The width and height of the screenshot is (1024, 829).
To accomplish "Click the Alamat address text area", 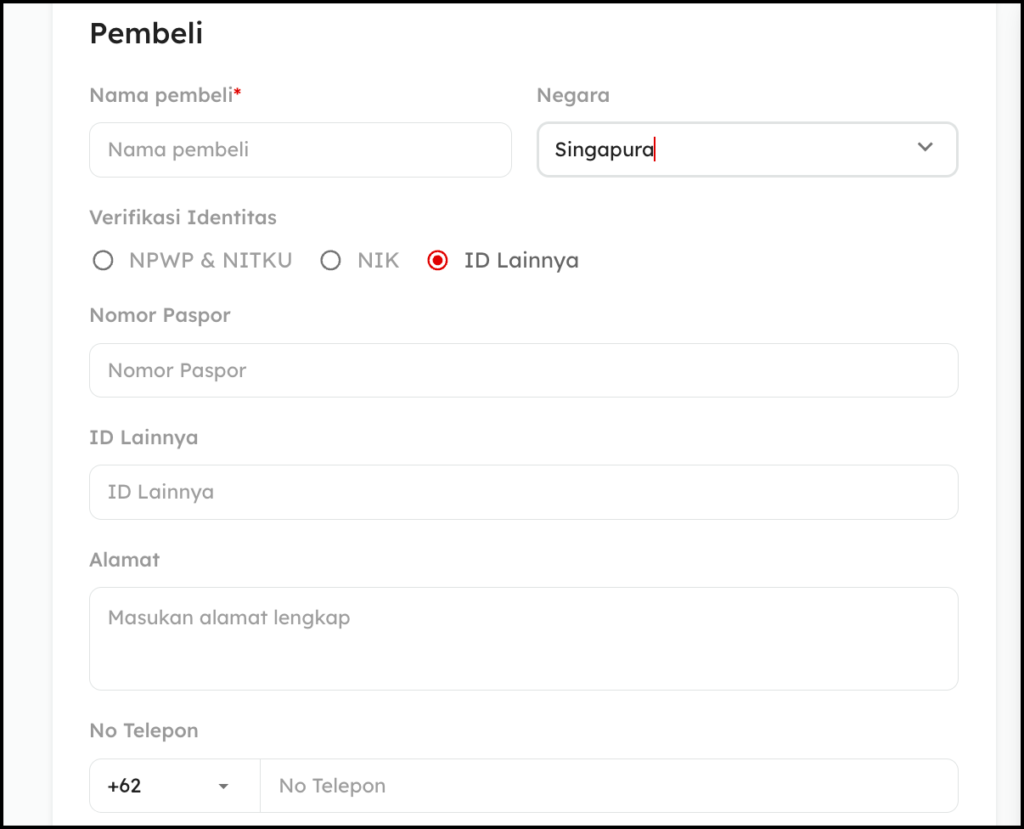I will (x=523, y=638).
